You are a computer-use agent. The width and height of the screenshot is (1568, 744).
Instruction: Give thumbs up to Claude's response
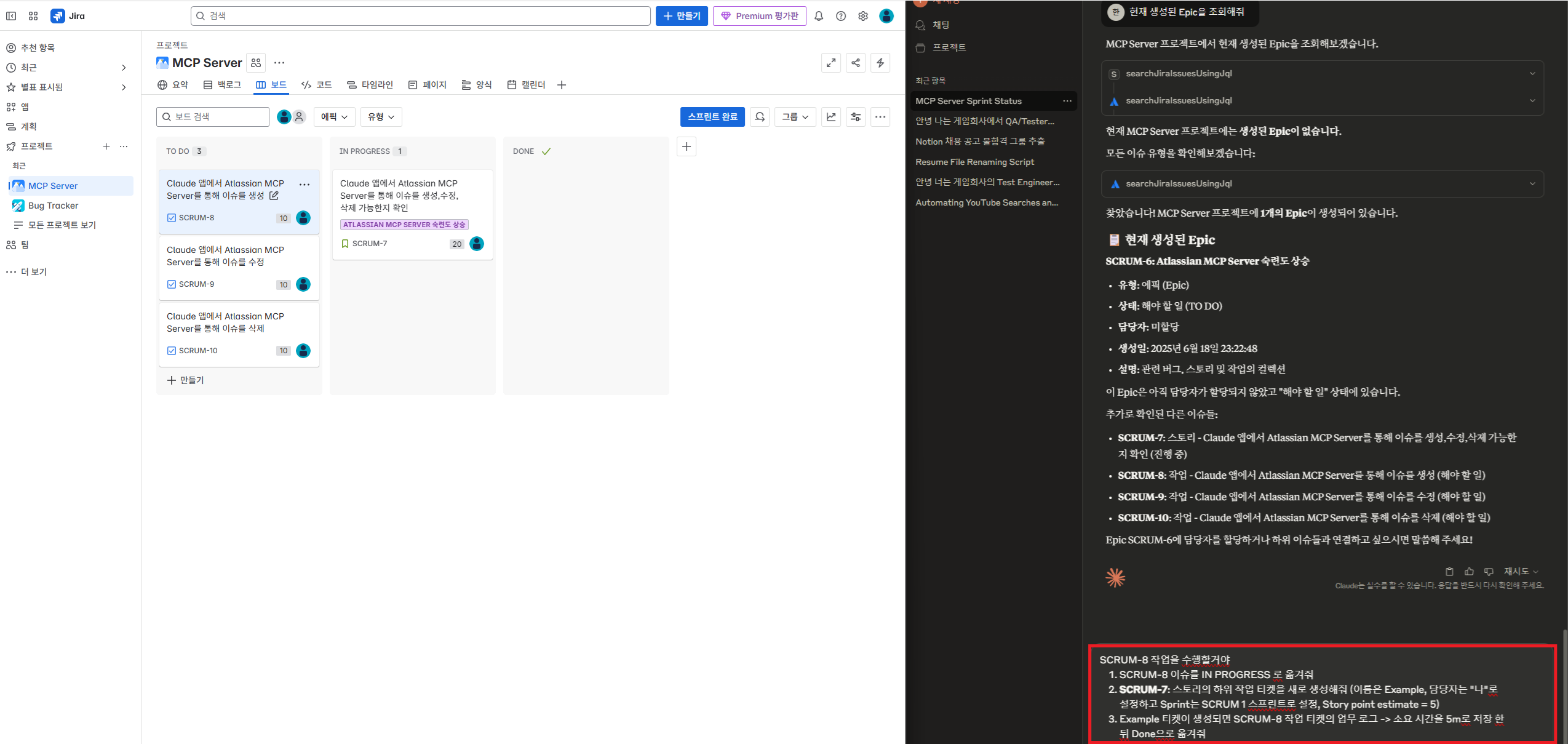[x=1469, y=572]
